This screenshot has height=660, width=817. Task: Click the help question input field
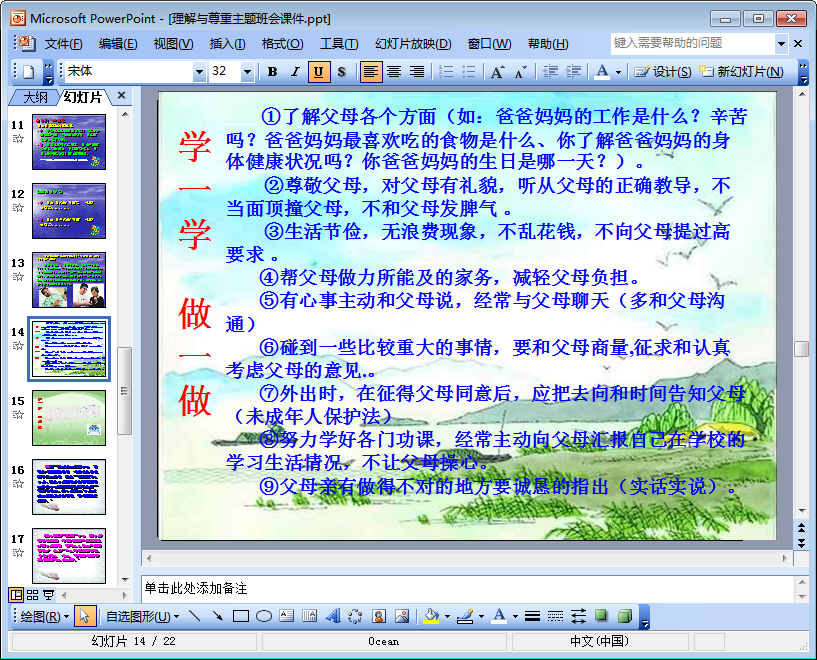(x=692, y=44)
